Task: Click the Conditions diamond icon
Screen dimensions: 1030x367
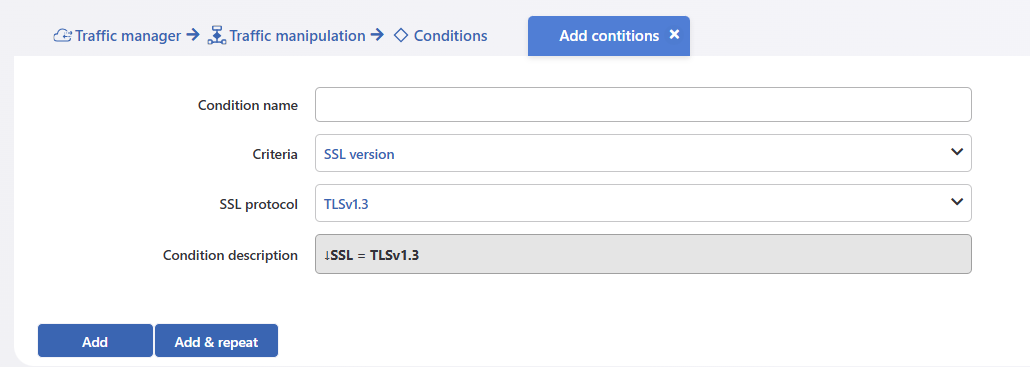Action: pos(401,35)
